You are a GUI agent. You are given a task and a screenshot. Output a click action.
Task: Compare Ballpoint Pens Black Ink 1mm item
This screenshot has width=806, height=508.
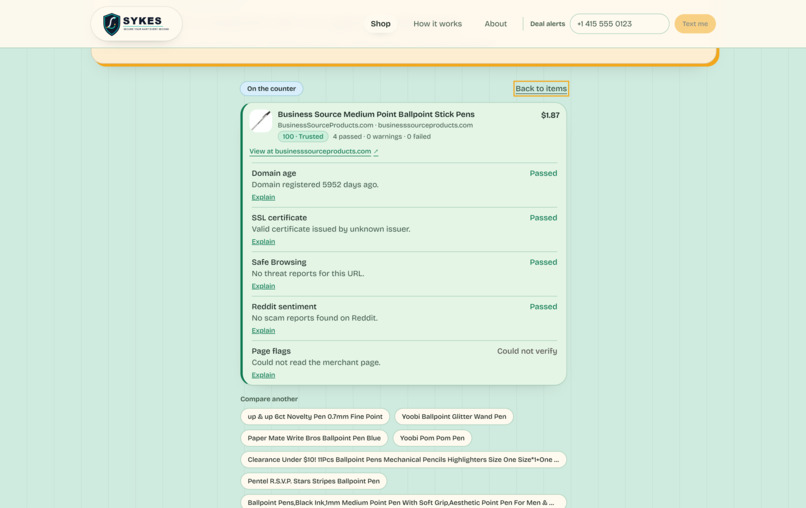point(404,502)
